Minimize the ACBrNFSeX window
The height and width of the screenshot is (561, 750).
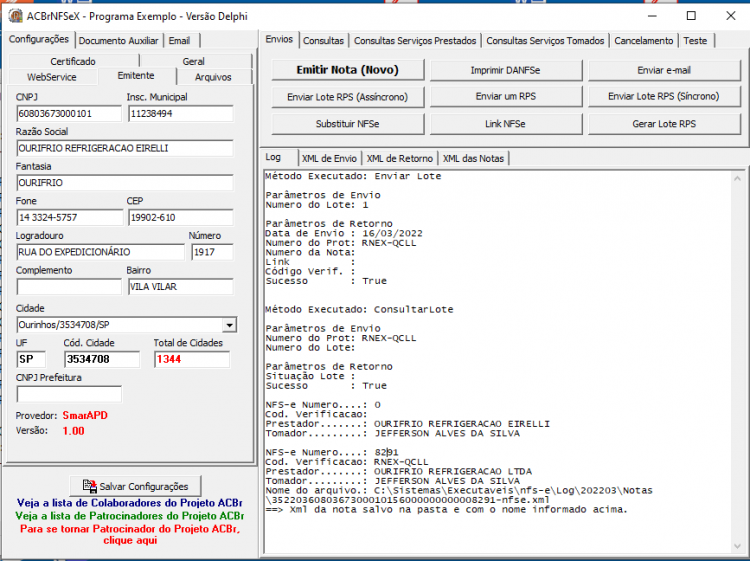coord(652,16)
